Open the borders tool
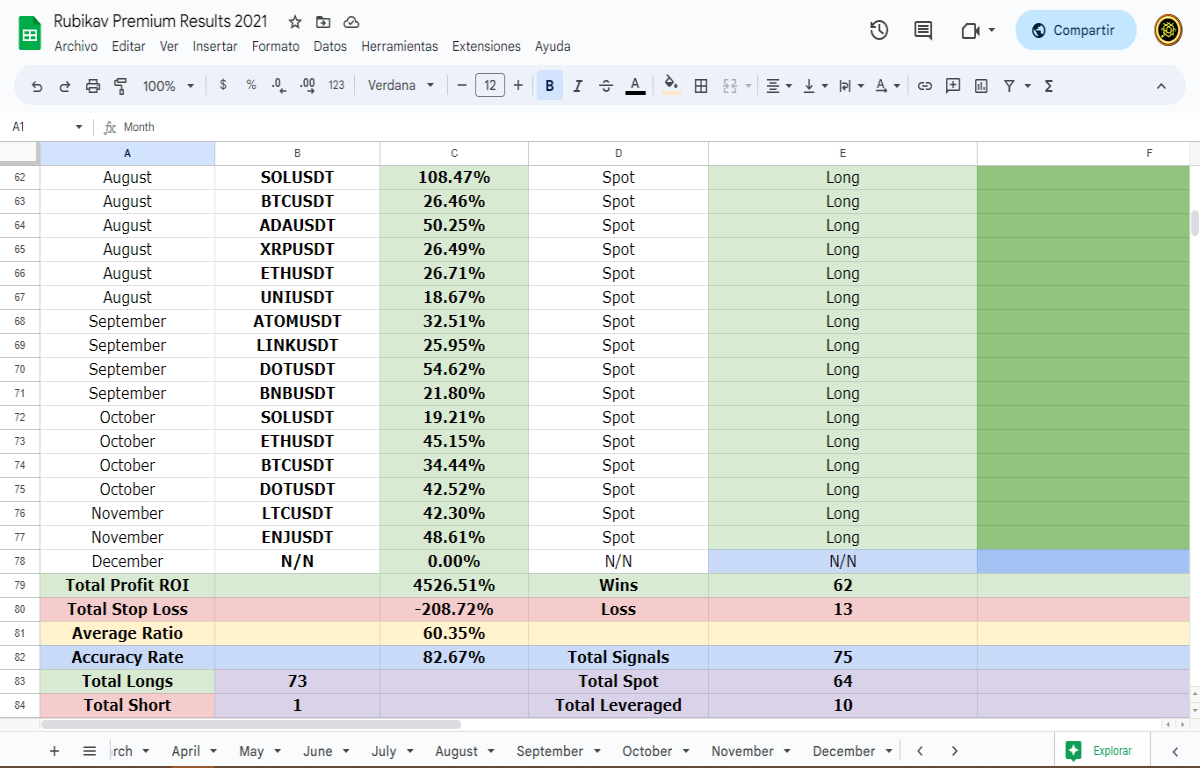The width and height of the screenshot is (1200, 768). pyautogui.click(x=701, y=86)
